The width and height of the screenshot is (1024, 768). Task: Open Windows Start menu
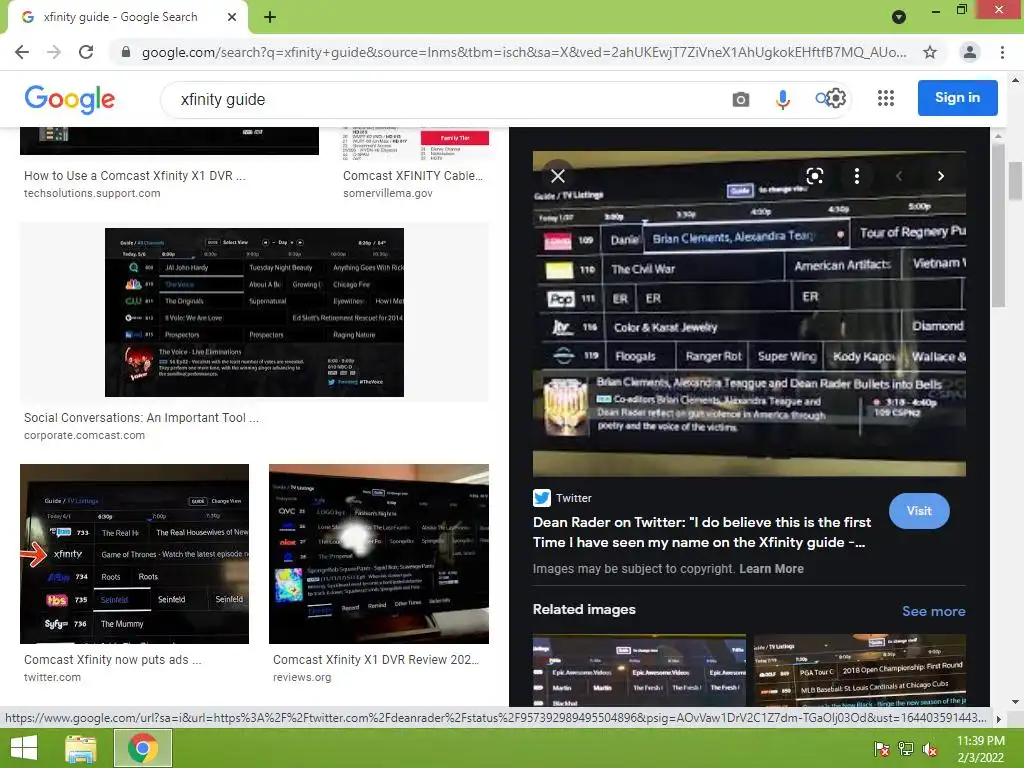point(24,748)
